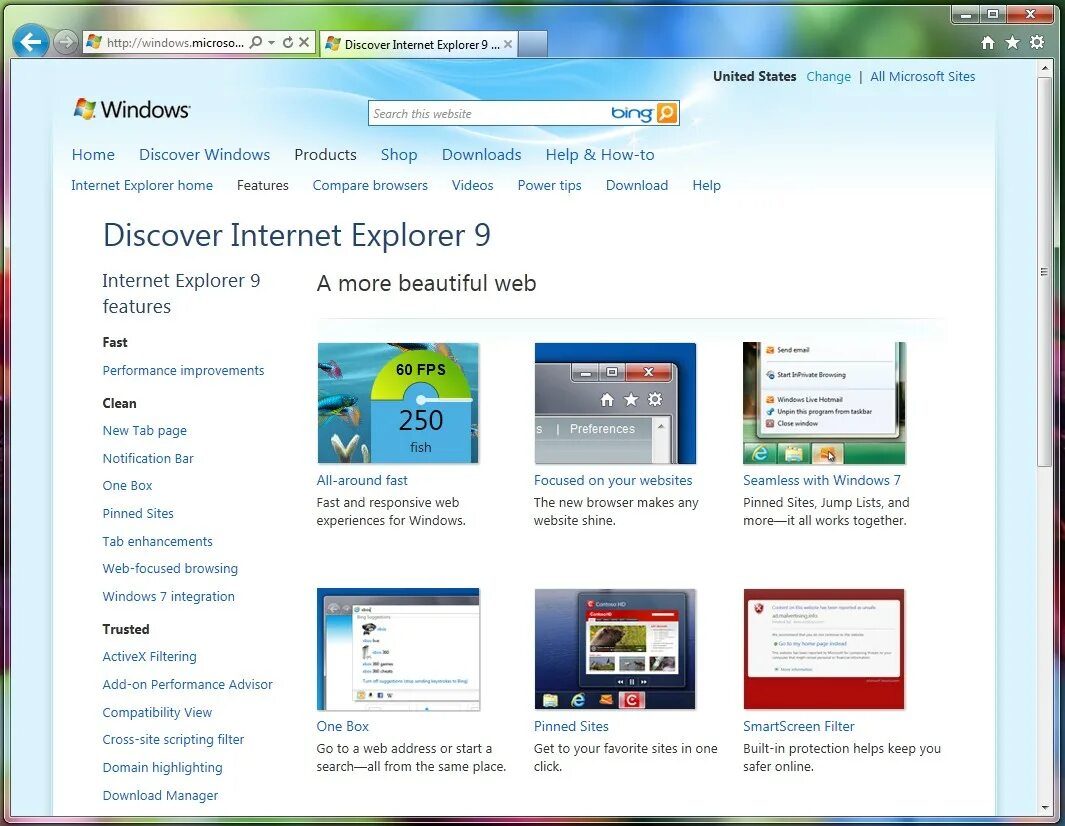The image size is (1065, 826).
Task: Click the One Box screenshot thumbnail
Action: pyautogui.click(x=398, y=649)
